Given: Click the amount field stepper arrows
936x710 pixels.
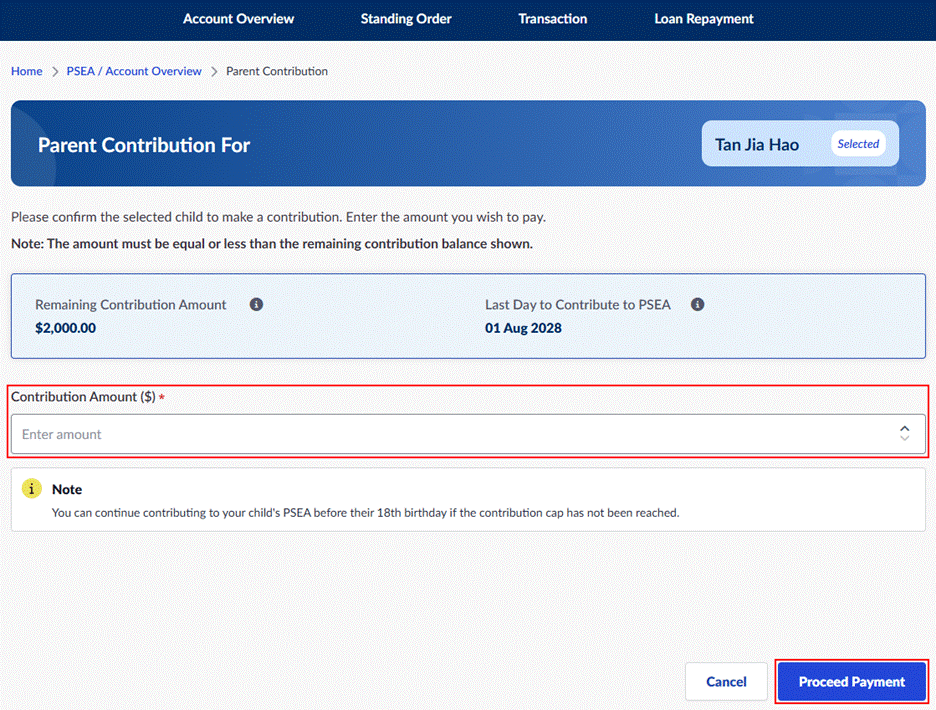Looking at the screenshot, I should click(x=904, y=434).
